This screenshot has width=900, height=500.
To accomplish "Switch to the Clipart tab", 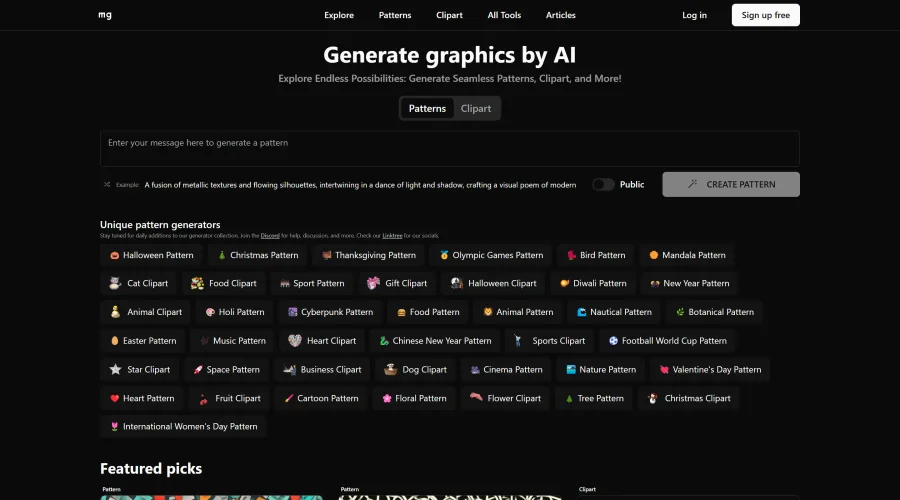I will coord(476,108).
